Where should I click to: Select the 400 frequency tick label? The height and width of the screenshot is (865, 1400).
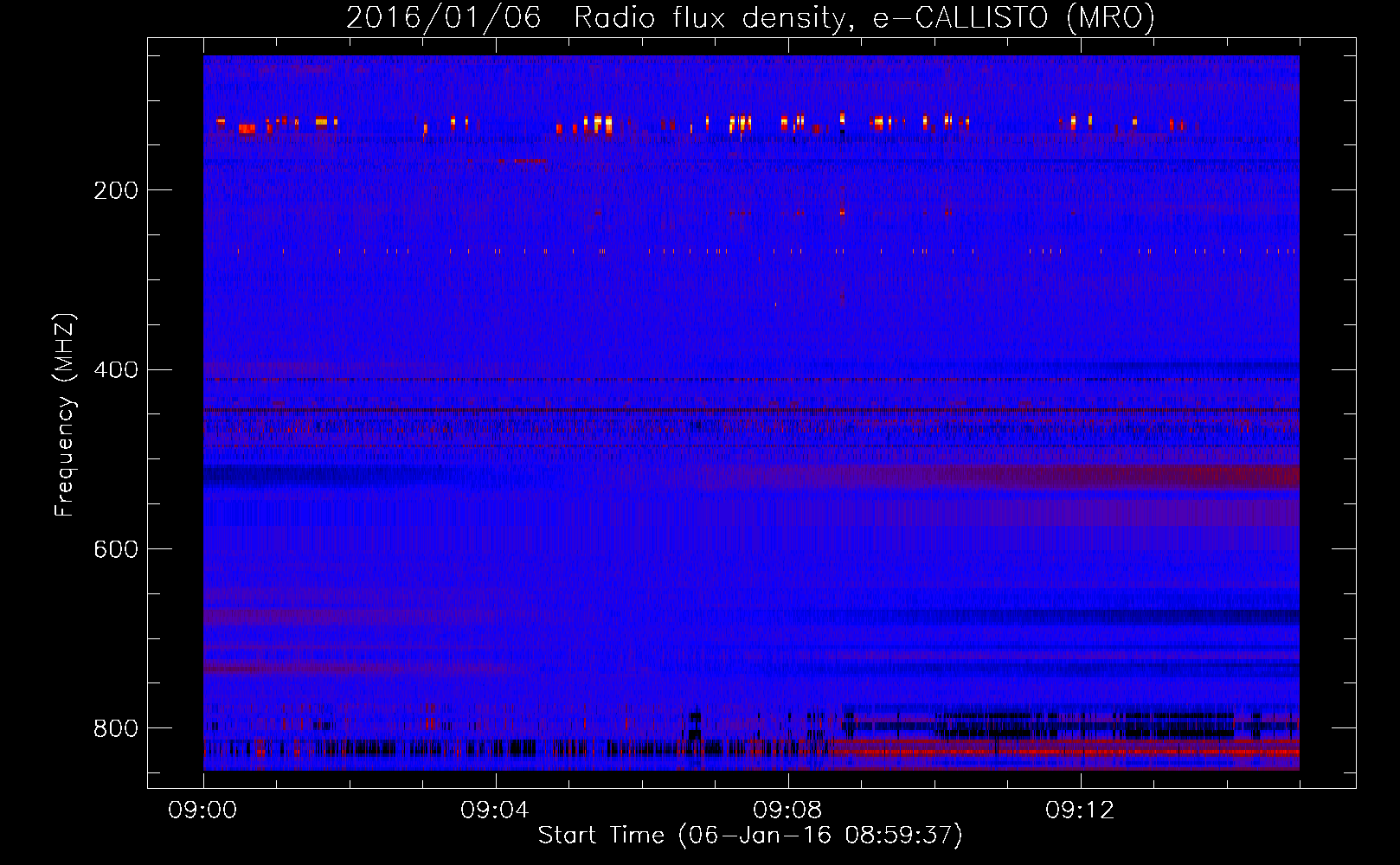click(x=116, y=370)
